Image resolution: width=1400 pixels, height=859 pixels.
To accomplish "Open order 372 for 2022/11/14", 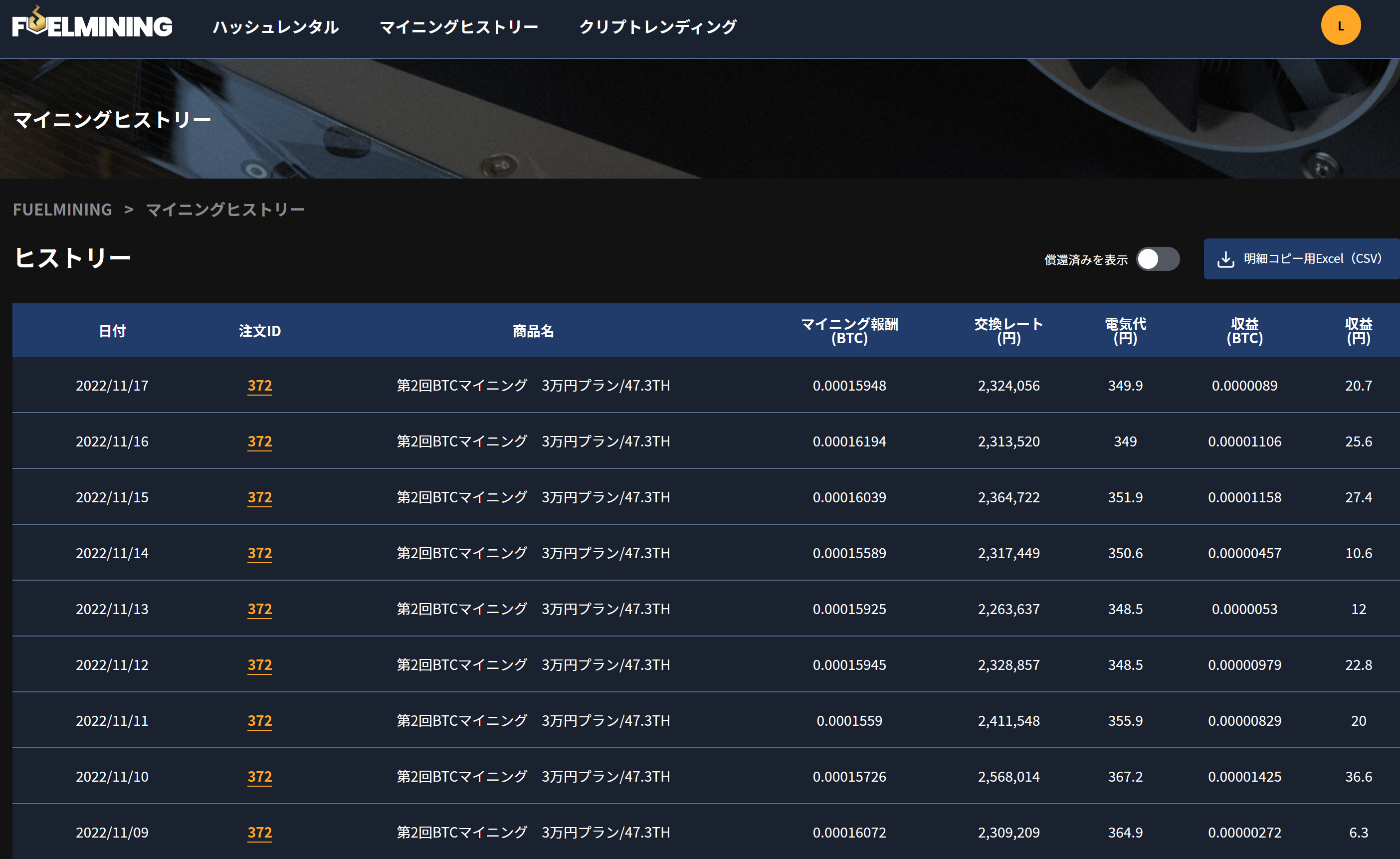I will 260,553.
